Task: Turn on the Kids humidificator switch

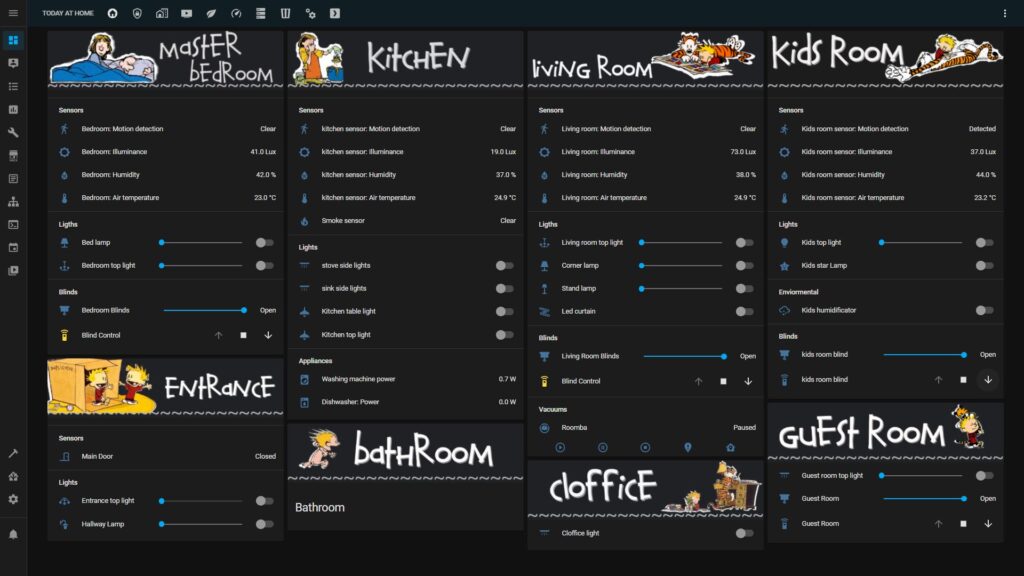Action: pyautogui.click(x=984, y=310)
